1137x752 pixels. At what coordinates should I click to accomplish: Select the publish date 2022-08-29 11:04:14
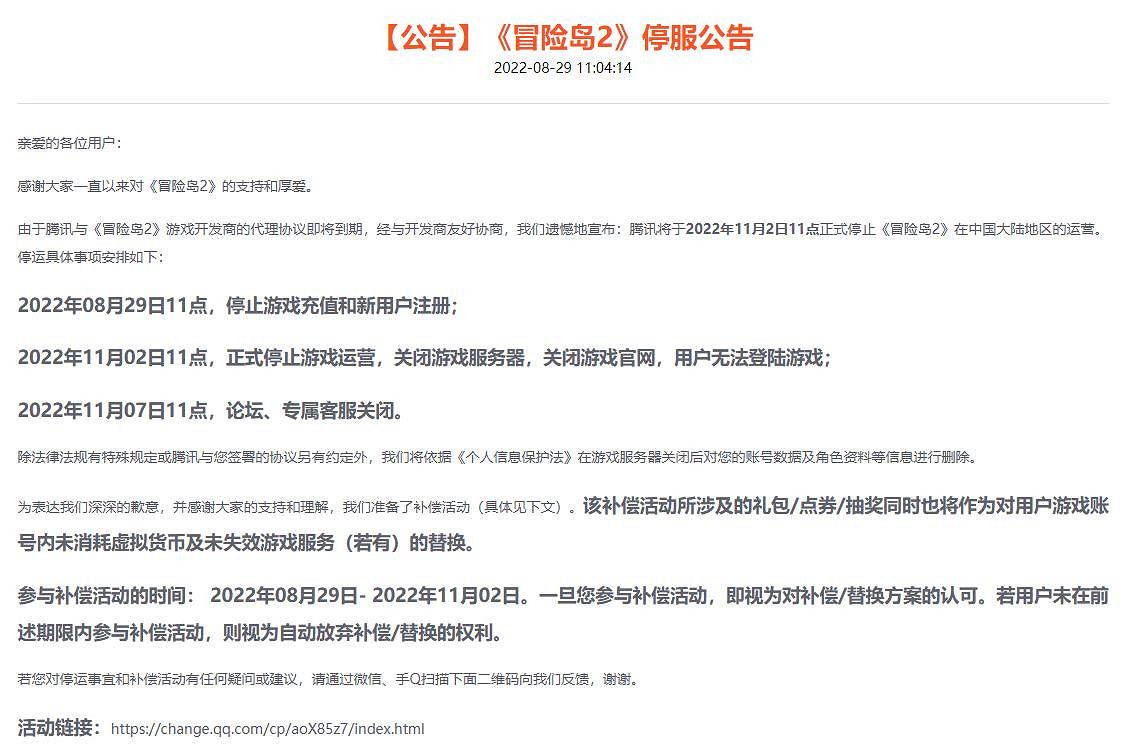[x=568, y=68]
